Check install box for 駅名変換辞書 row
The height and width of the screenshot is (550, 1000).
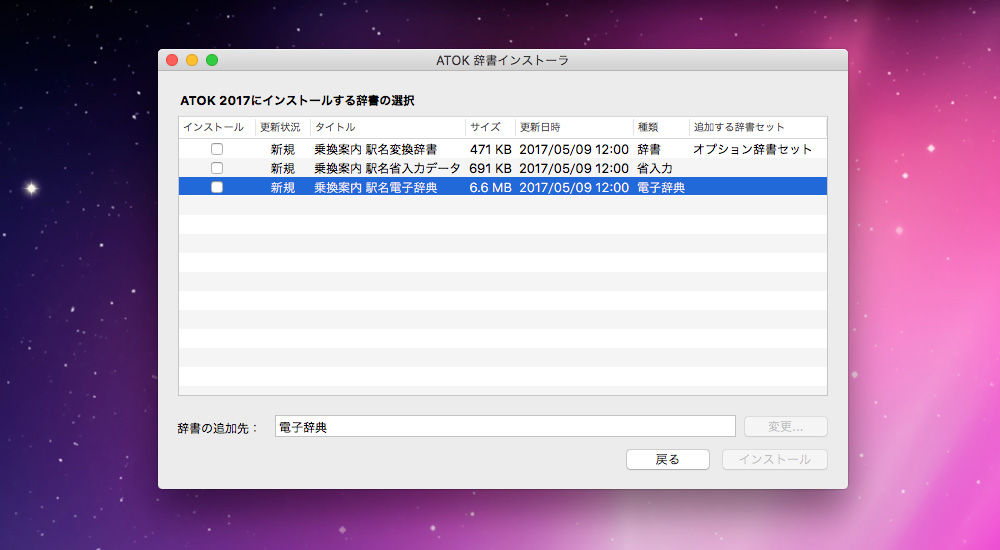pos(217,149)
